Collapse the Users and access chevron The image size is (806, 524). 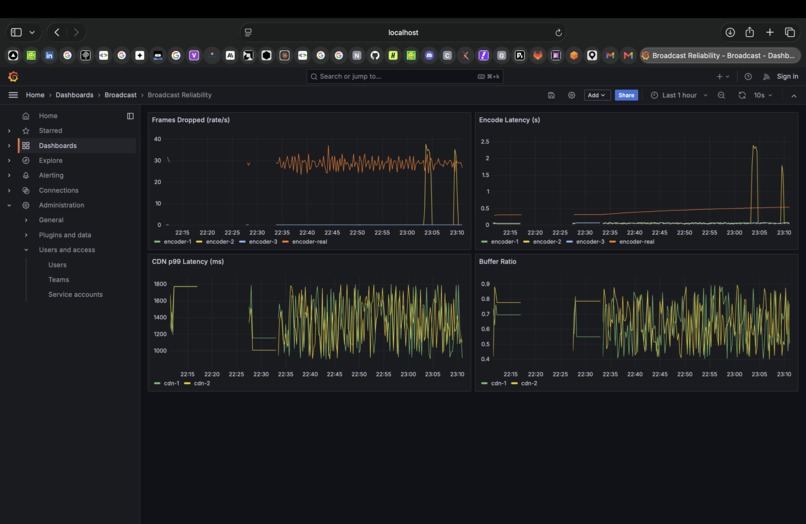pyautogui.click(x=26, y=250)
